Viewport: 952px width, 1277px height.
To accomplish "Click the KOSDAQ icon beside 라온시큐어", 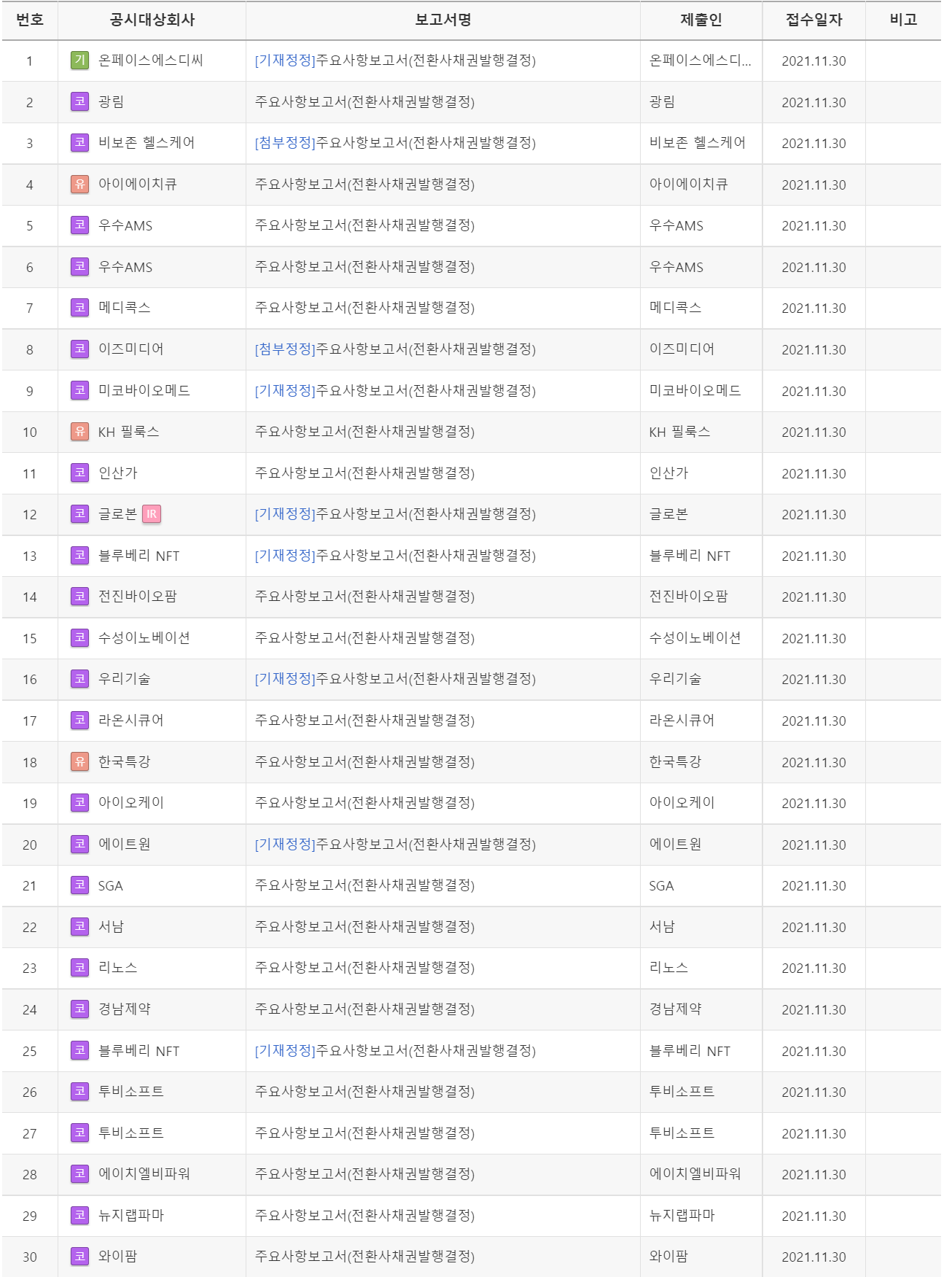I will 79,721.
